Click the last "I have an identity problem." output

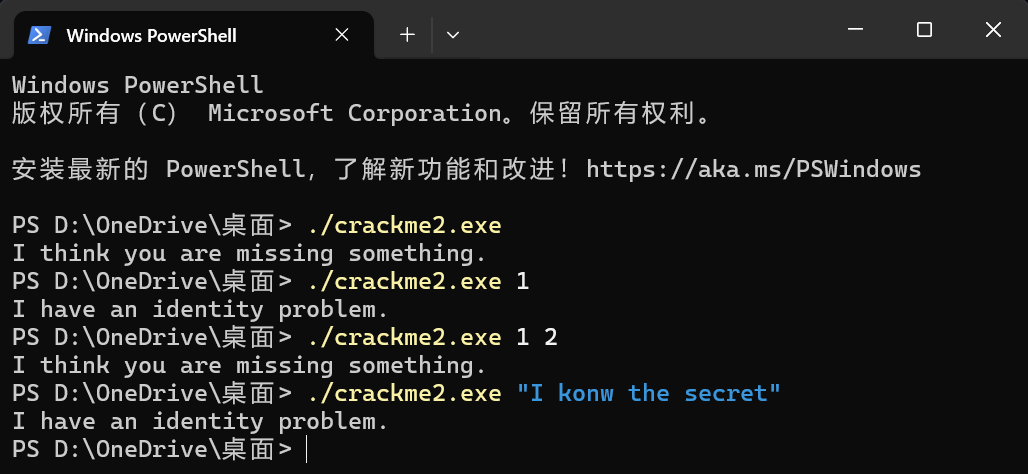click(200, 422)
